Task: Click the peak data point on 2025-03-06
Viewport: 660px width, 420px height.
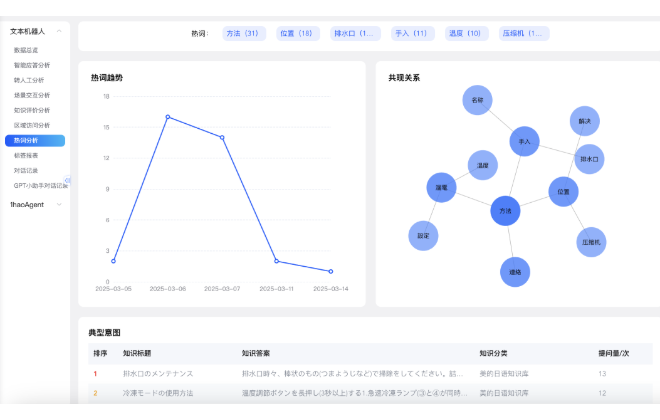Action: pos(168,117)
